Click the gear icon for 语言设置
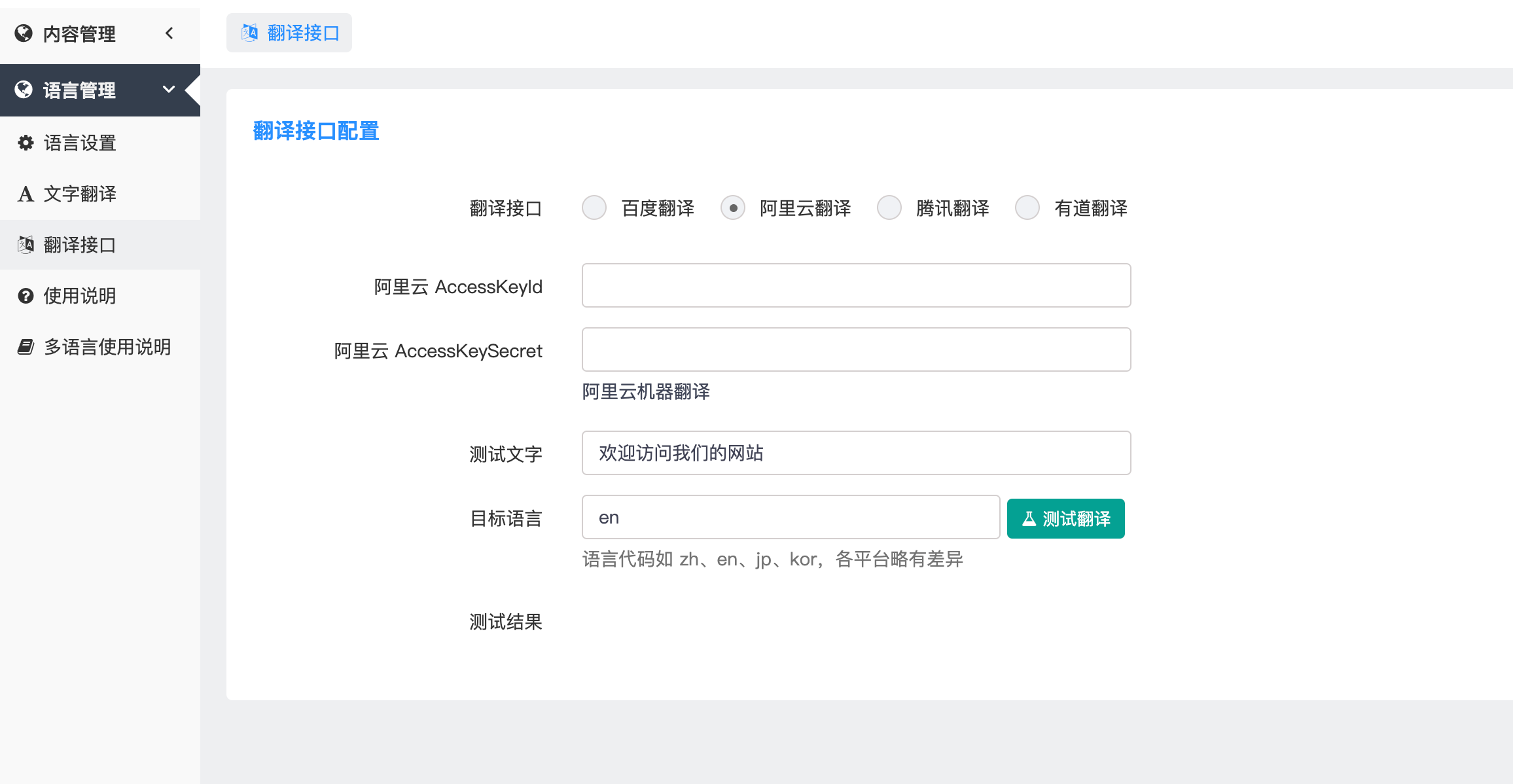 tap(26, 143)
